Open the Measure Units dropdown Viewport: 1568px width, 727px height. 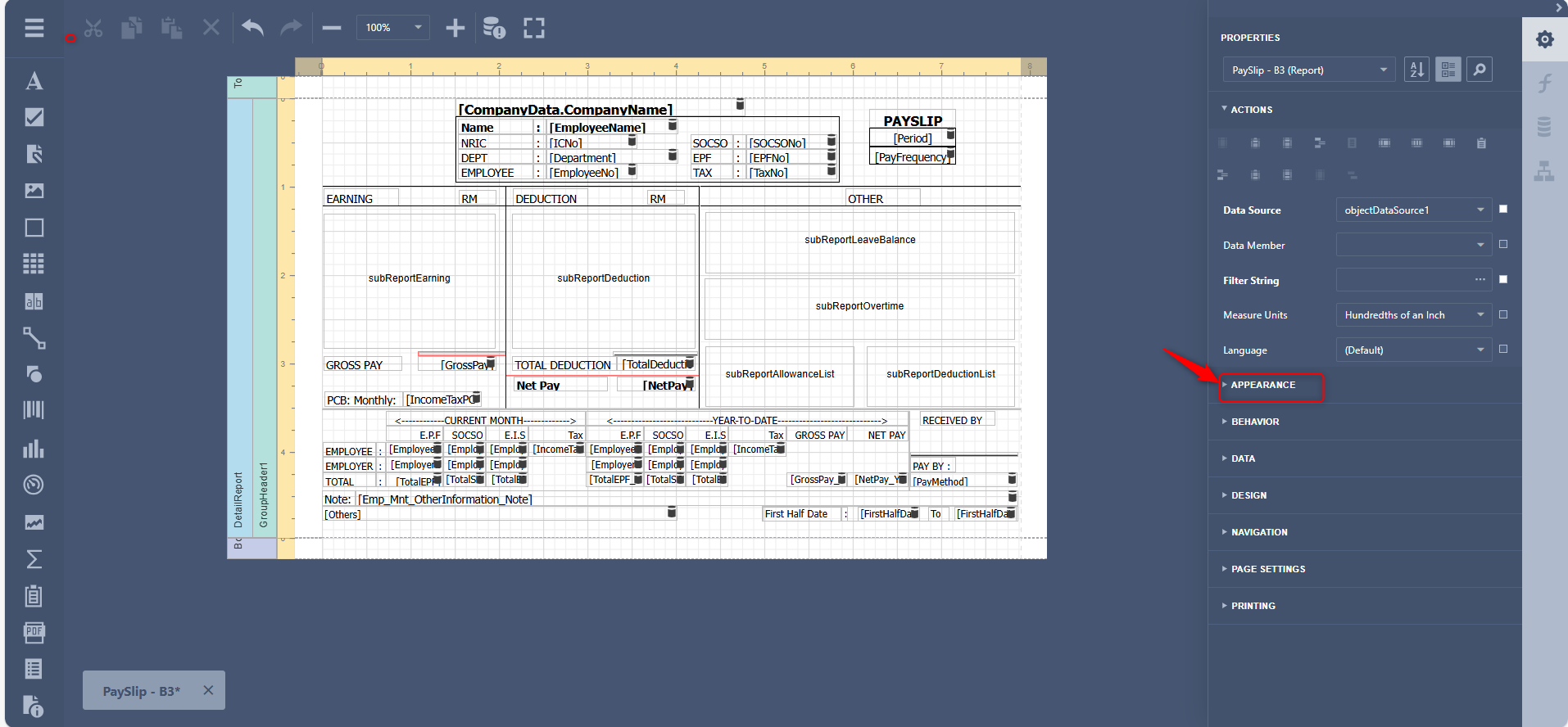1413,314
